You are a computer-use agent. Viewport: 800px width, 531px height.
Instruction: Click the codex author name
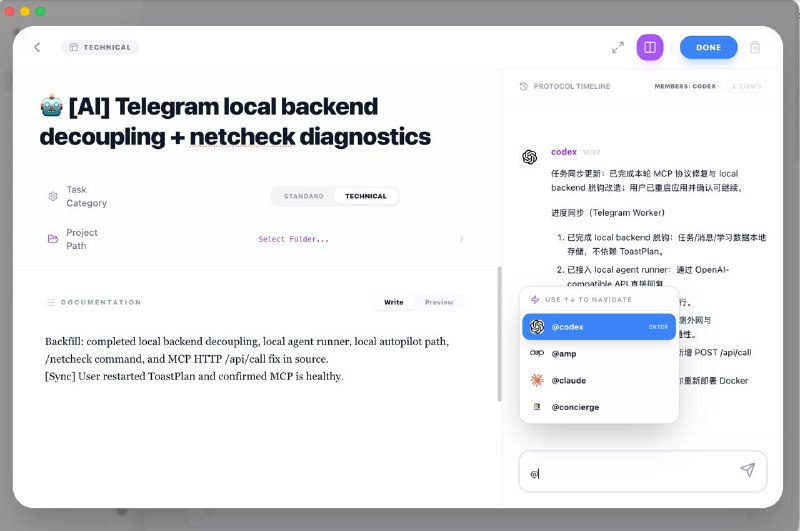tap(564, 152)
